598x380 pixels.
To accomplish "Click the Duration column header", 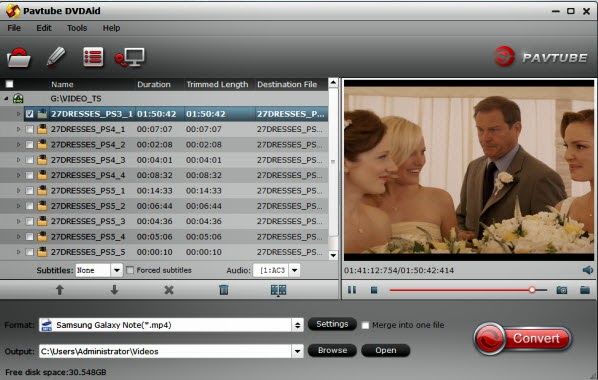I will pos(154,84).
